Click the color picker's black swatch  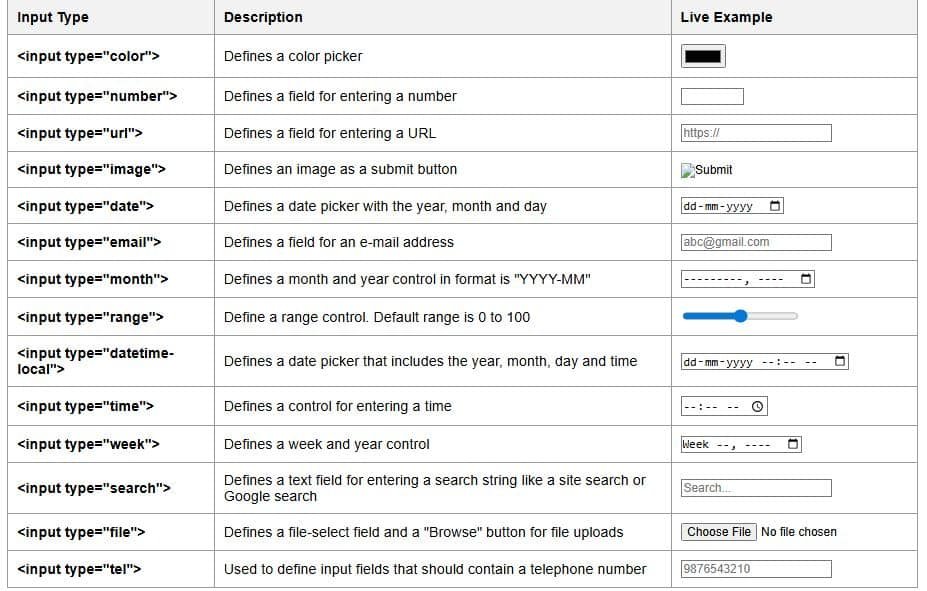[x=701, y=56]
